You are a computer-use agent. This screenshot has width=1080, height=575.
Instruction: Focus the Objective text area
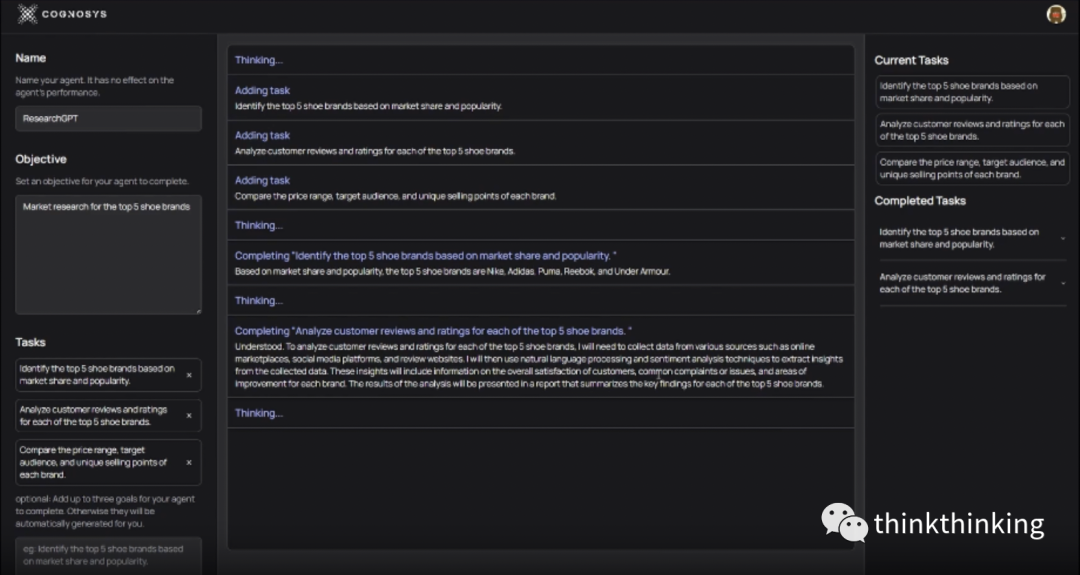tap(108, 255)
